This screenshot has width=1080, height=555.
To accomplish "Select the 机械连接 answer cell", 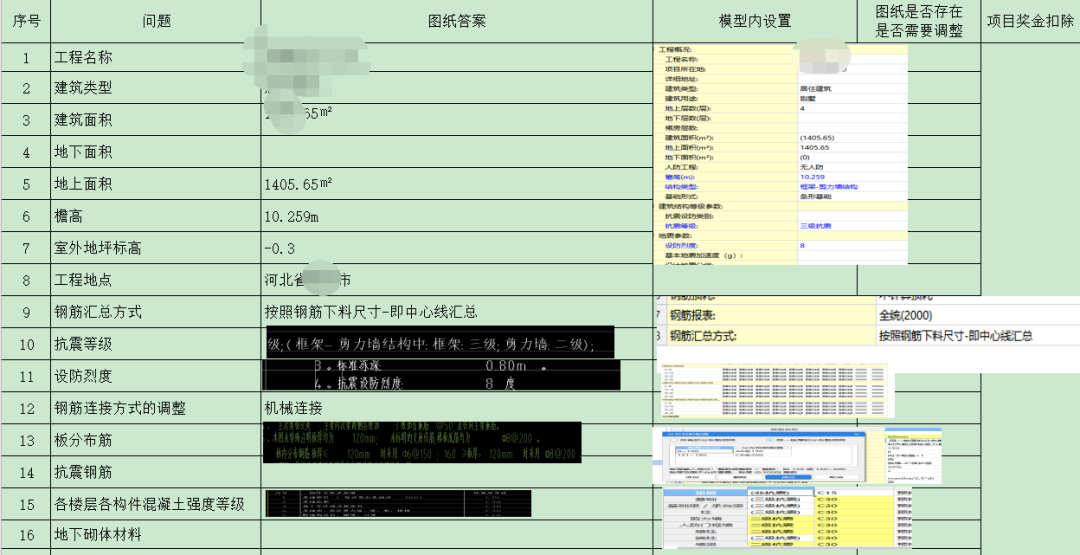I will point(457,408).
